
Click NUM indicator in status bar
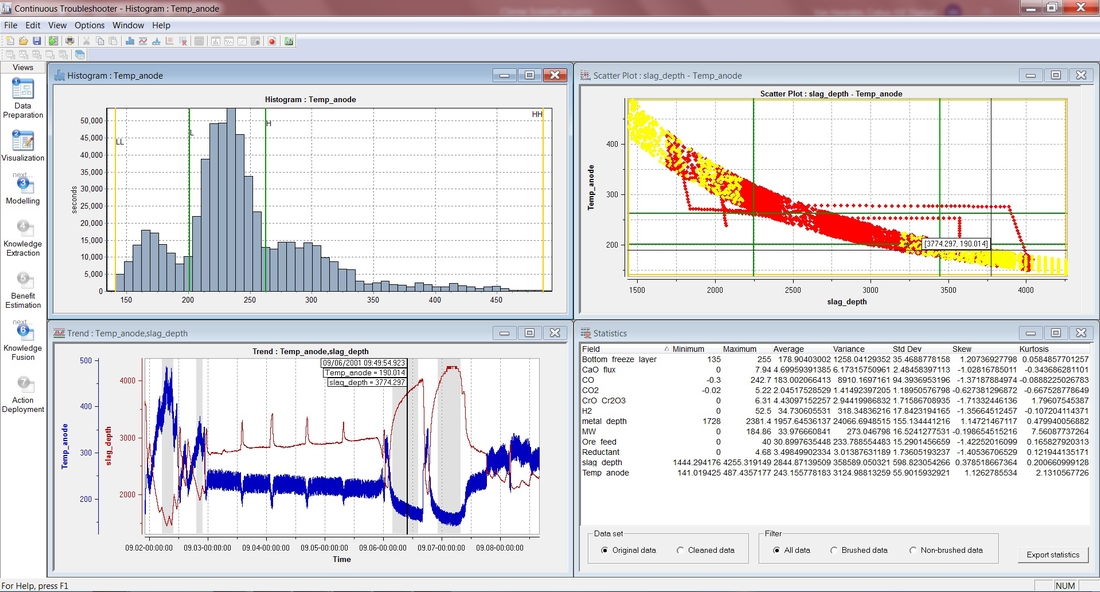click(1064, 586)
